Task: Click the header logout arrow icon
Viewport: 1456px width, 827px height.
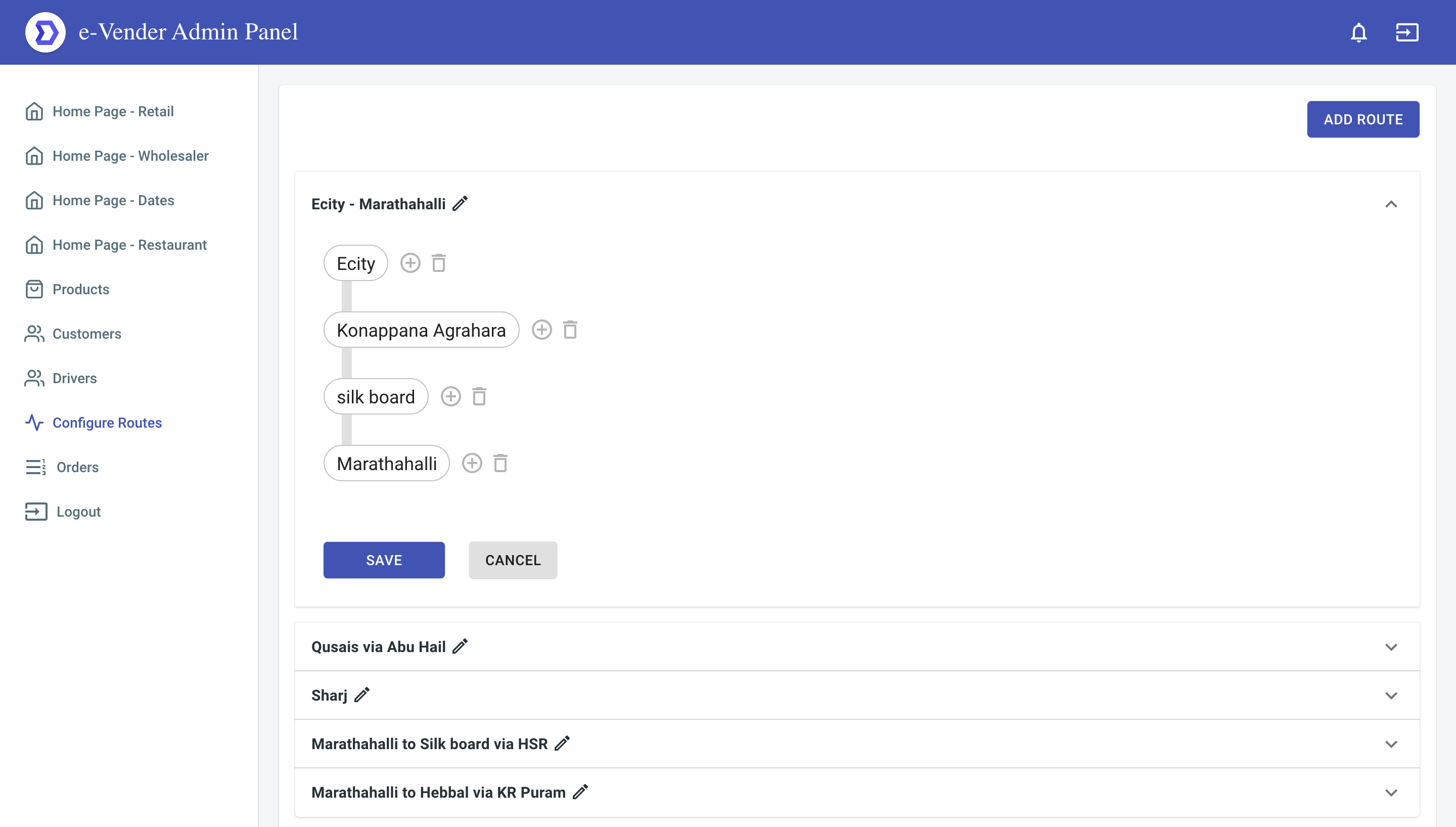Action: click(x=1407, y=32)
